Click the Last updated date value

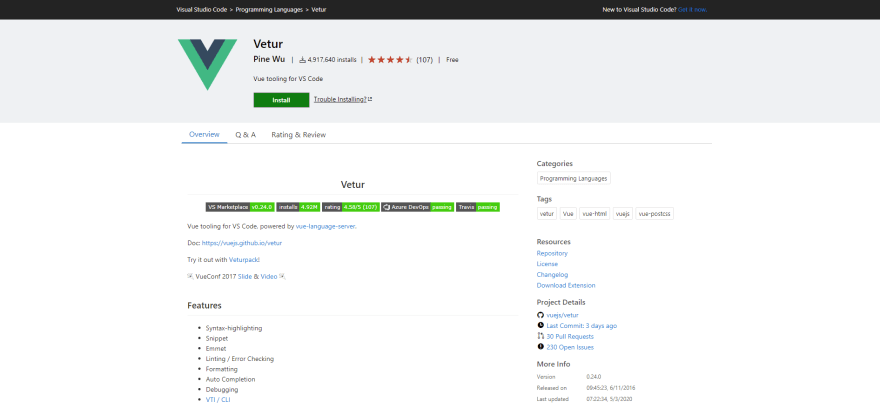click(609, 399)
